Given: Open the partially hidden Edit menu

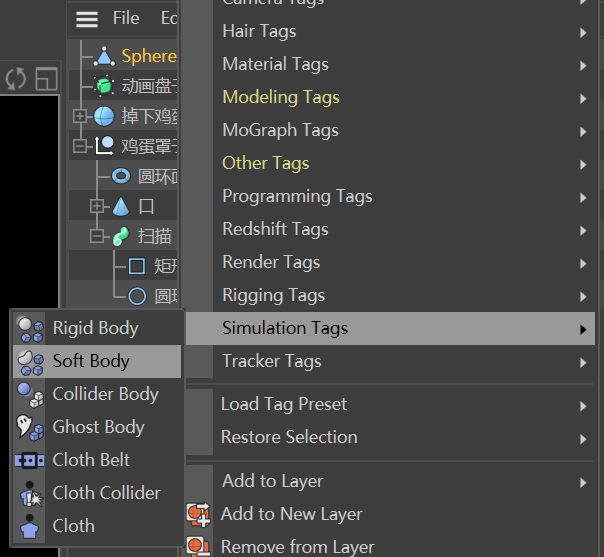Looking at the screenshot, I should (x=169, y=18).
